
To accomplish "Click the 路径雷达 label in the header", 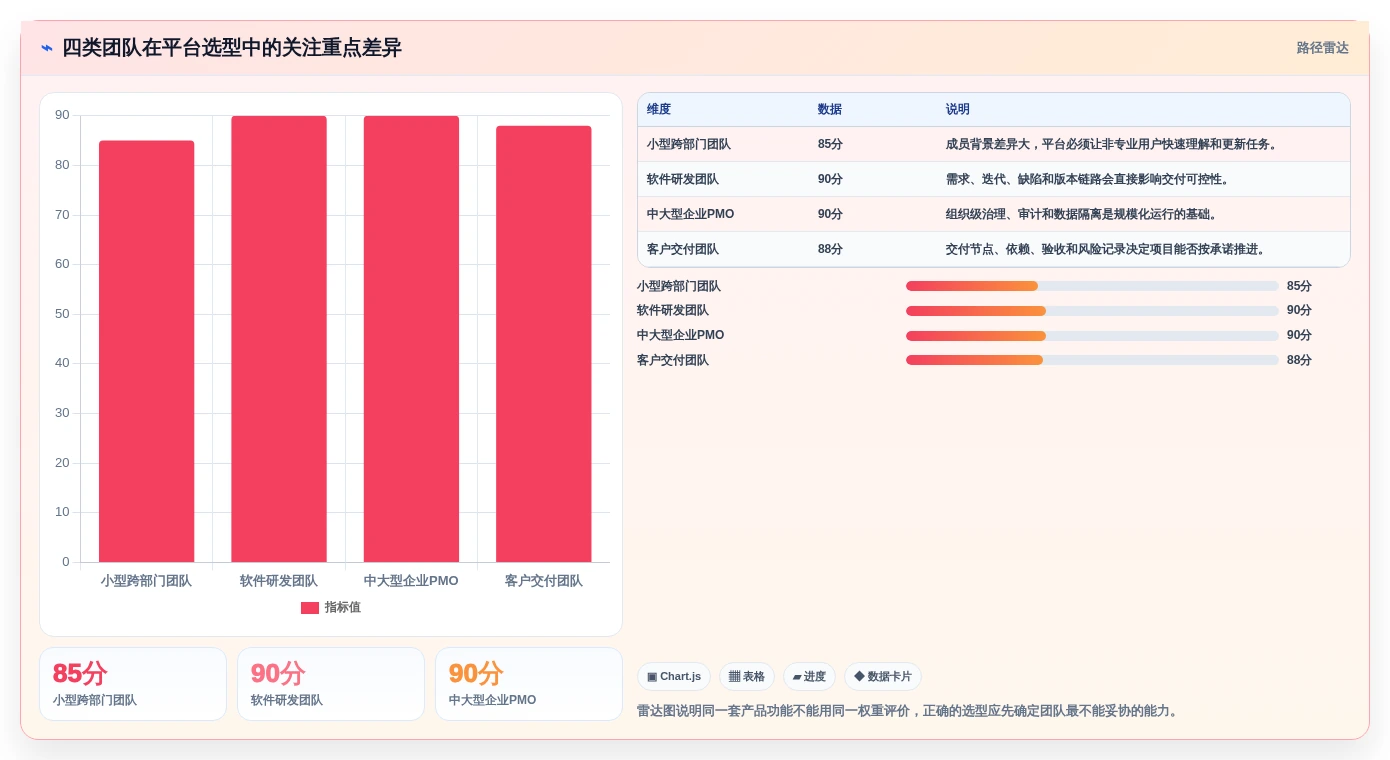I will tap(1322, 48).
